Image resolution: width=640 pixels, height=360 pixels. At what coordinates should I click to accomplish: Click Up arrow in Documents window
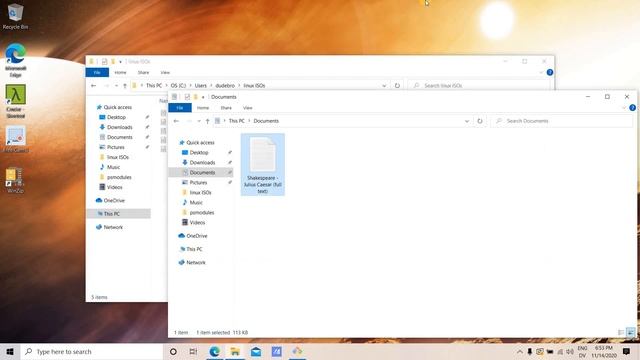point(207,121)
